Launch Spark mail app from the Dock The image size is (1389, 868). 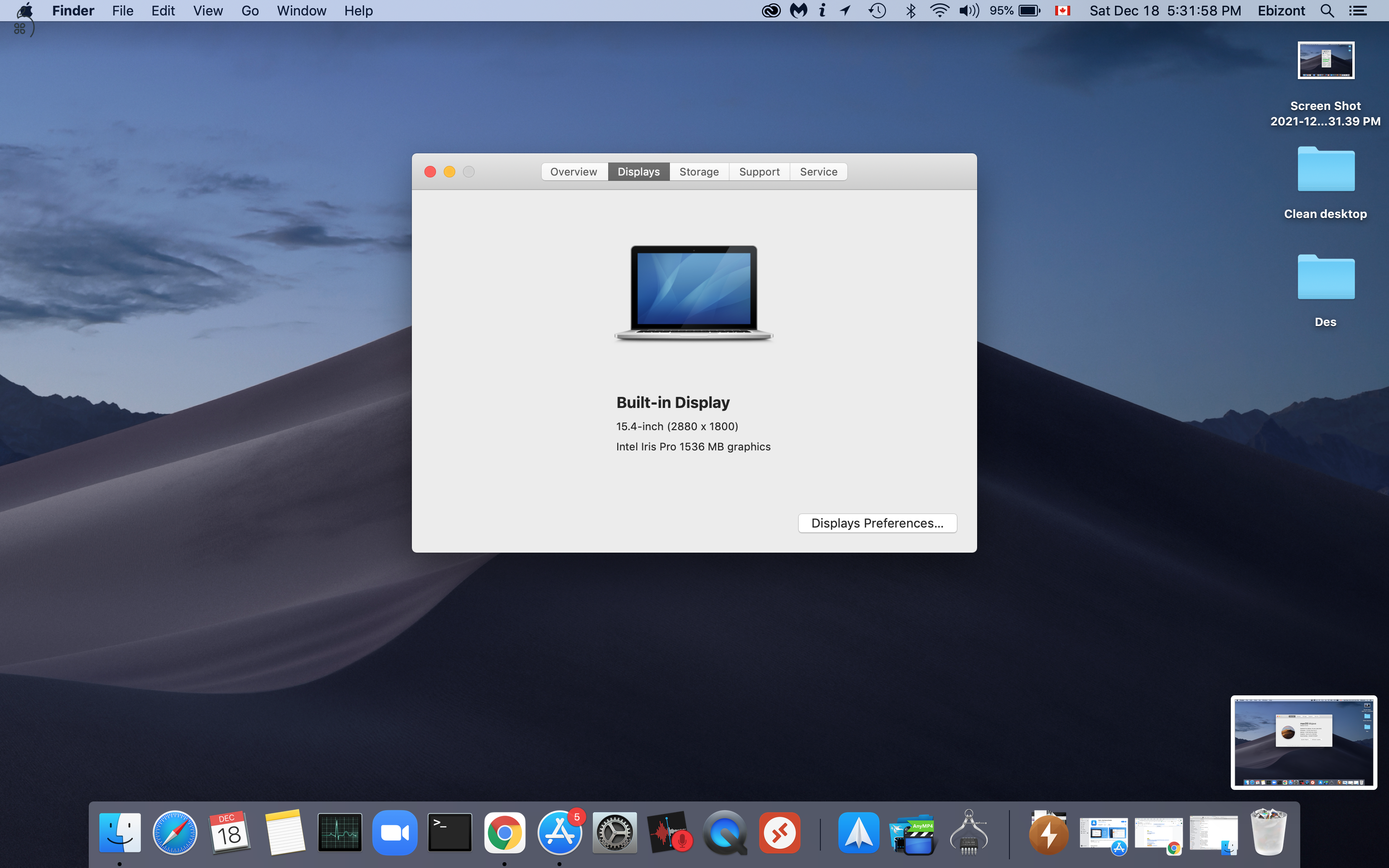click(x=858, y=832)
